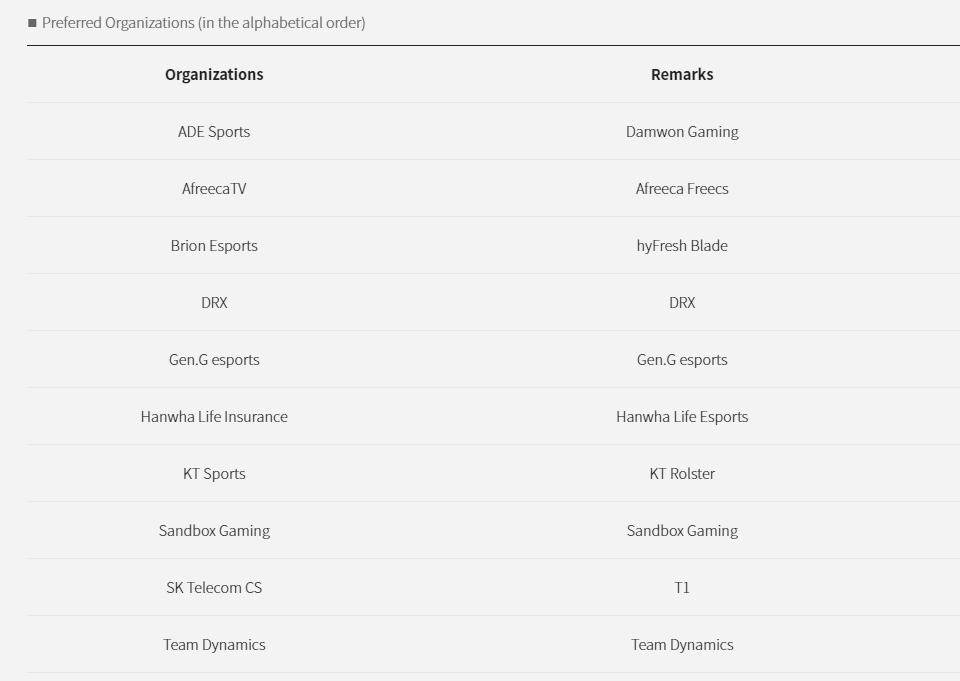
Task: Click the Damwon Gaming remark
Action: tap(682, 131)
